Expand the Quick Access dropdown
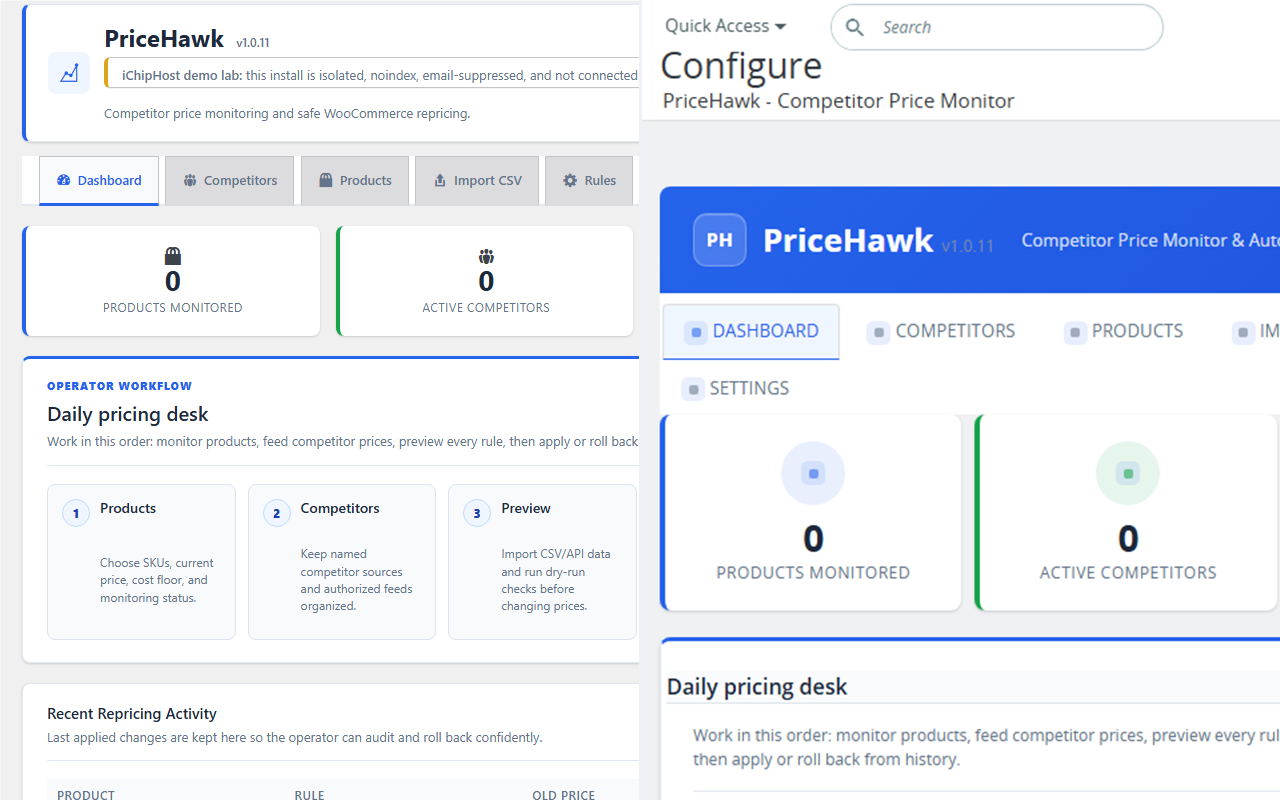This screenshot has height=800, width=1280. (726, 26)
